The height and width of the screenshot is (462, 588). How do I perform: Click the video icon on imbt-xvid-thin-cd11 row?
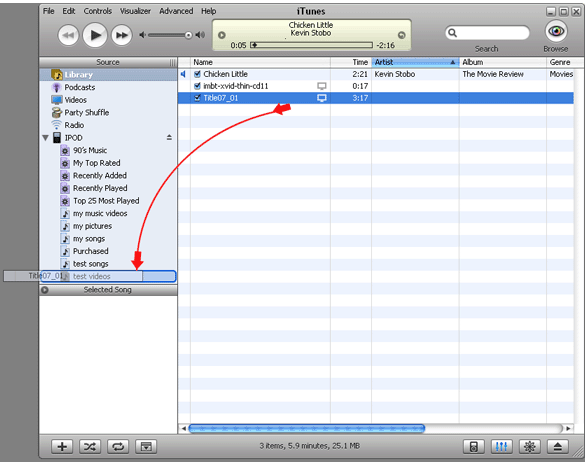322,86
